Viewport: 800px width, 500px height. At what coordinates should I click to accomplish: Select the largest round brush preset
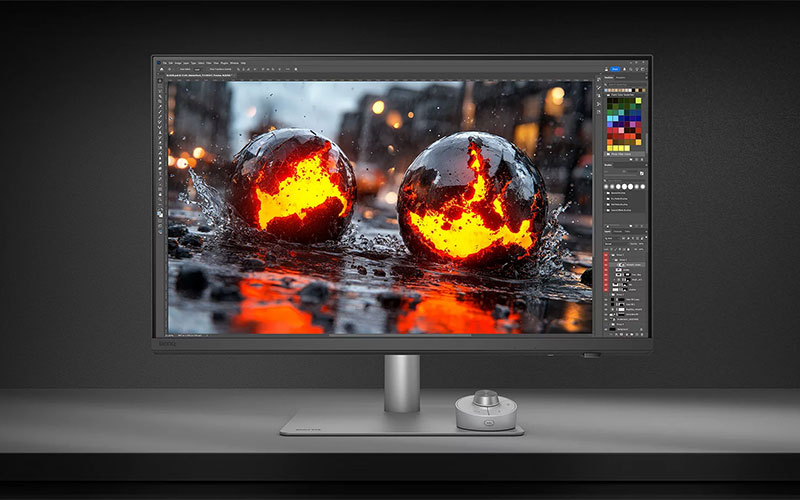(624, 187)
